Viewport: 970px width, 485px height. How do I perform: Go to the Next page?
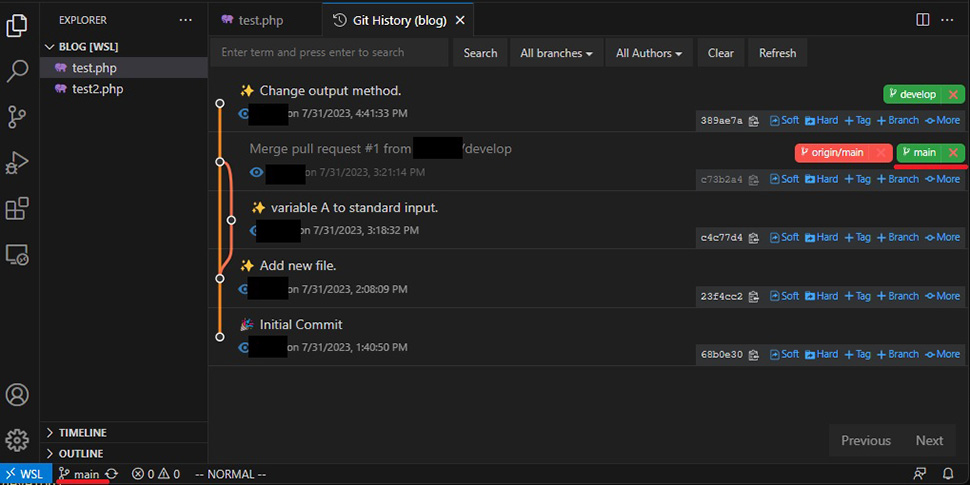[x=929, y=440]
